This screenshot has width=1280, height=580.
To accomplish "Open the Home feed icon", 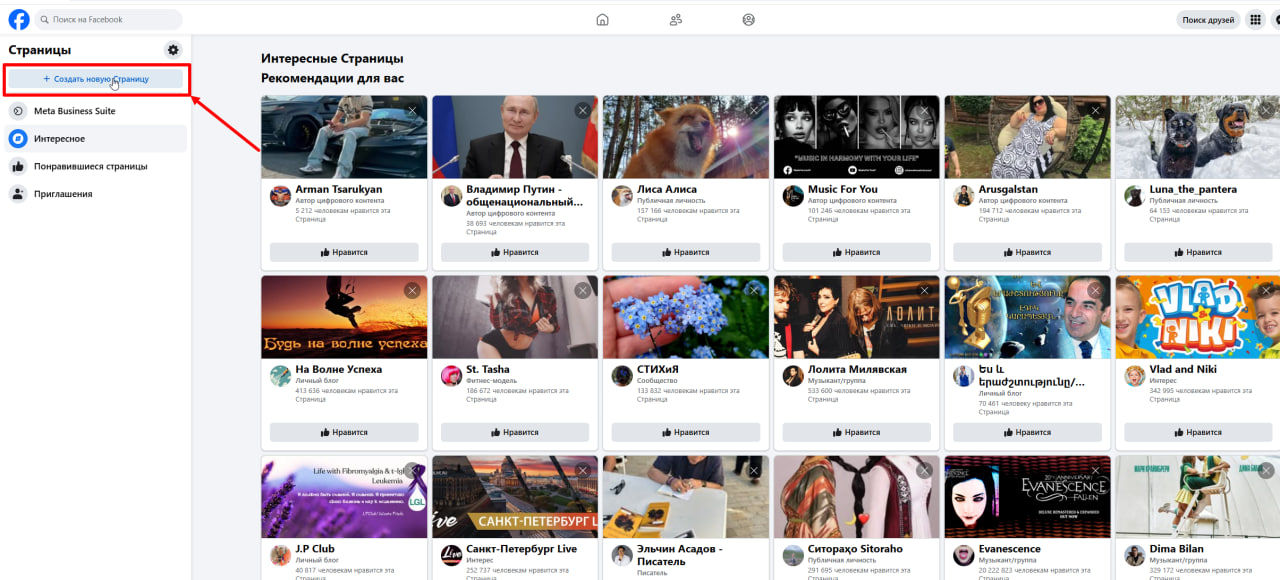I will pyautogui.click(x=602, y=19).
